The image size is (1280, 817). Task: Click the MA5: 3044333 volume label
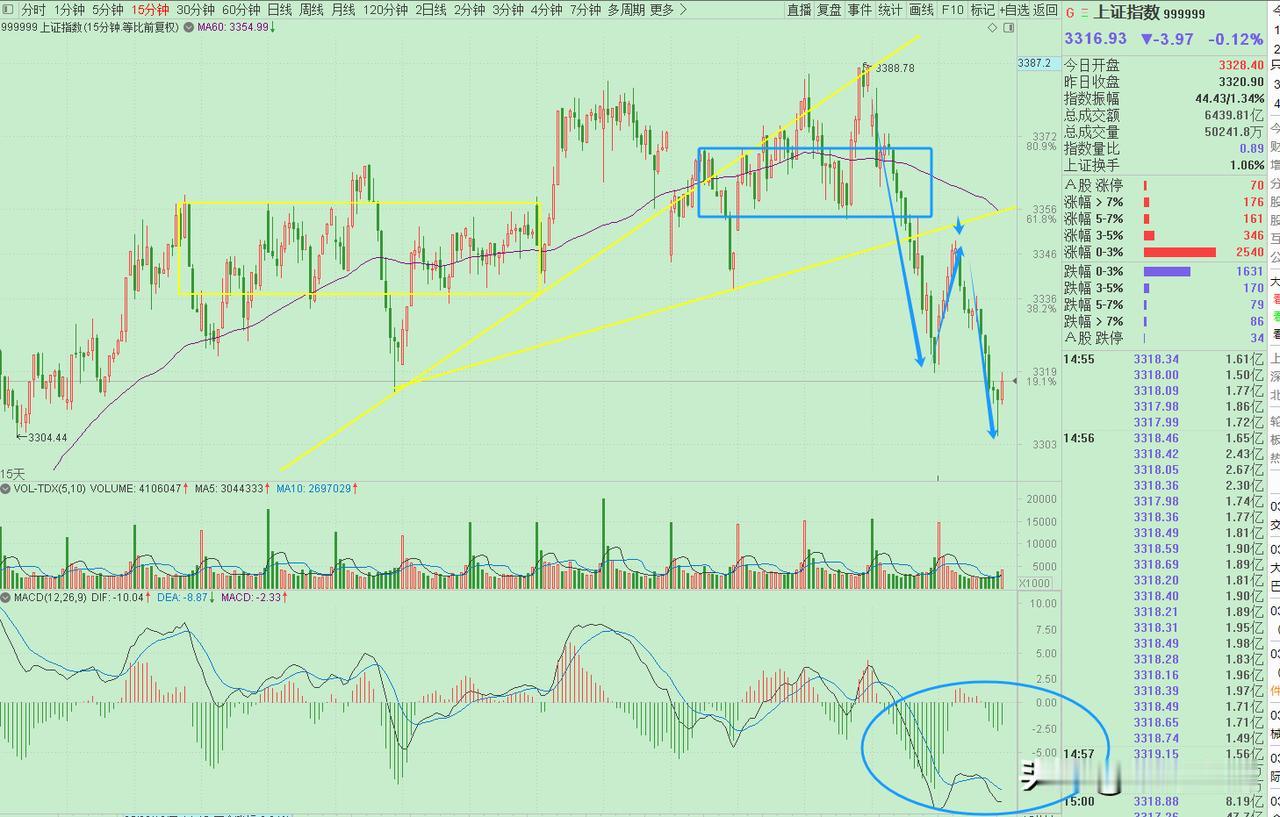[233, 489]
